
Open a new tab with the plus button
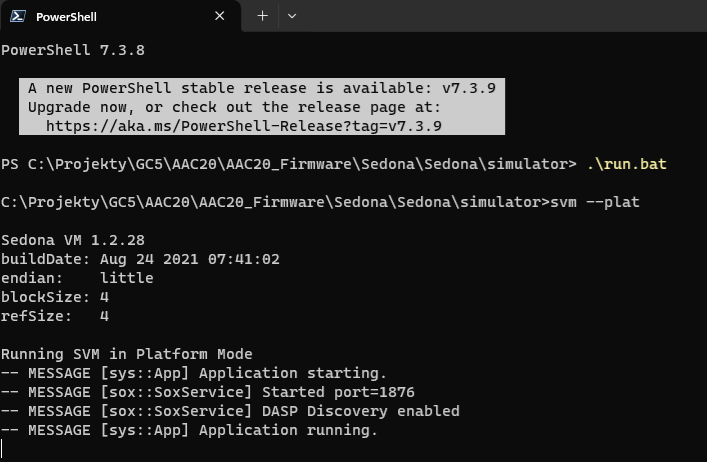(263, 16)
